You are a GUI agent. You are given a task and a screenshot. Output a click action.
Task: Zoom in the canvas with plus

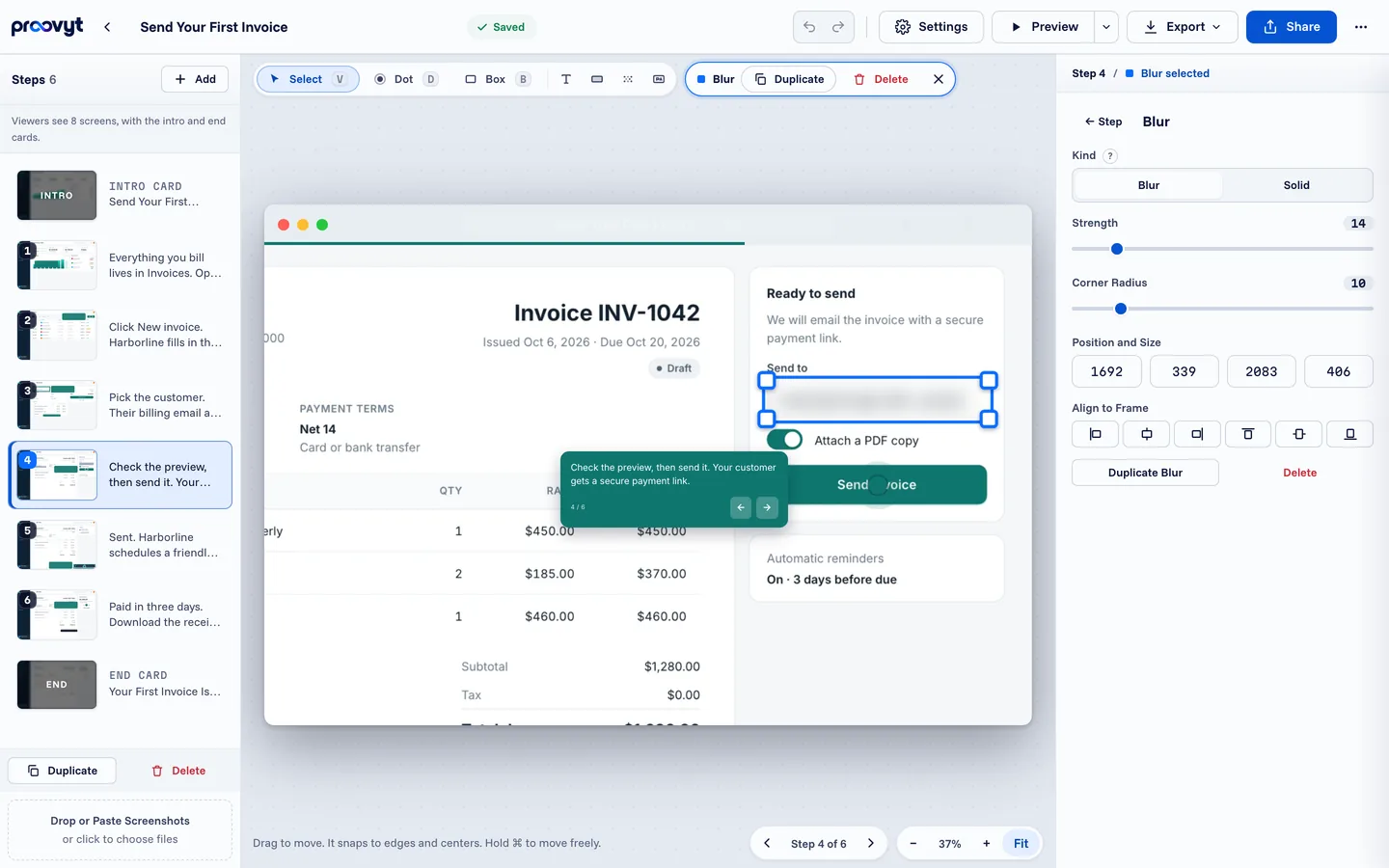click(x=986, y=843)
